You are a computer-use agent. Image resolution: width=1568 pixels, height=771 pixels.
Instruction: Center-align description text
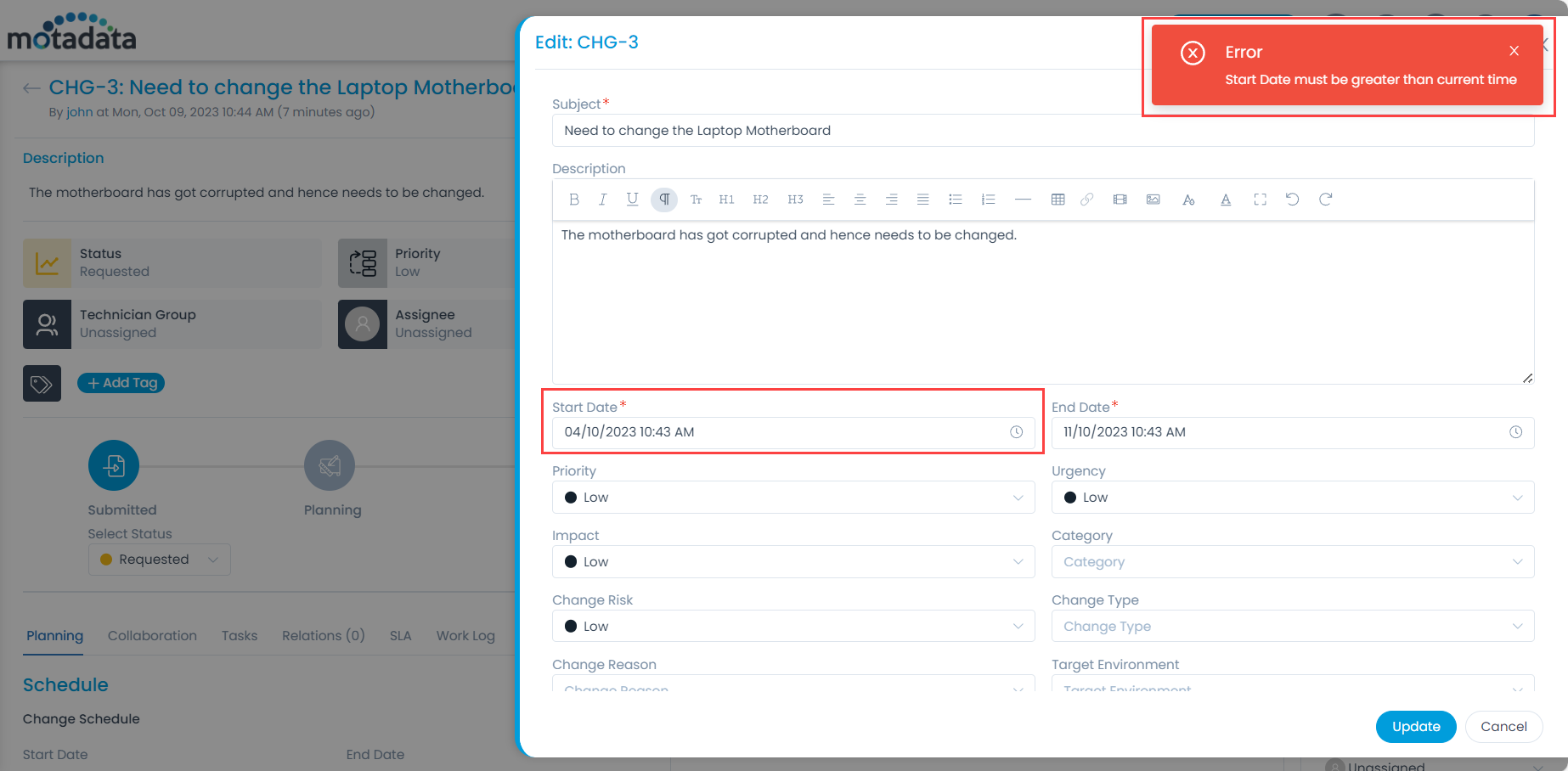[860, 200]
